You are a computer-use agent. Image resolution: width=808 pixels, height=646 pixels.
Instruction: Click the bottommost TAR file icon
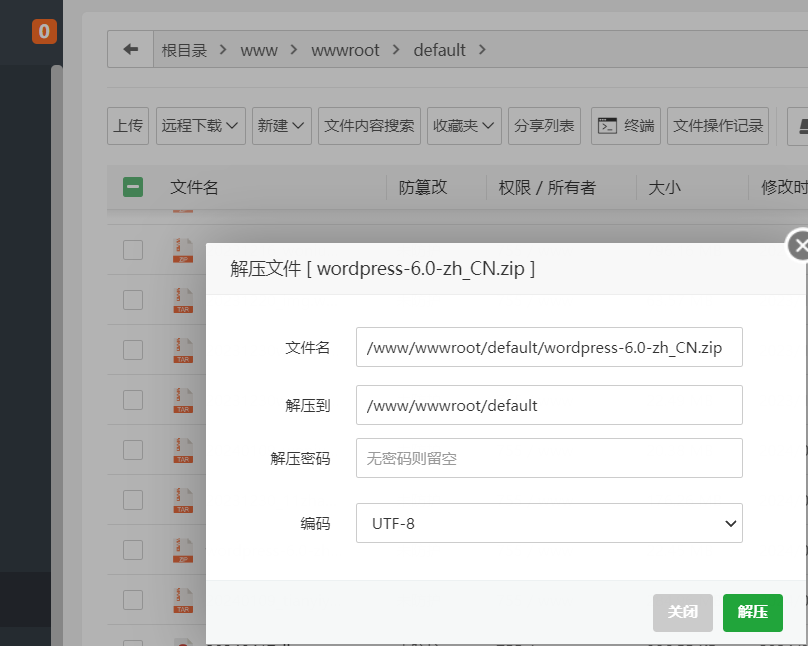tap(183, 600)
